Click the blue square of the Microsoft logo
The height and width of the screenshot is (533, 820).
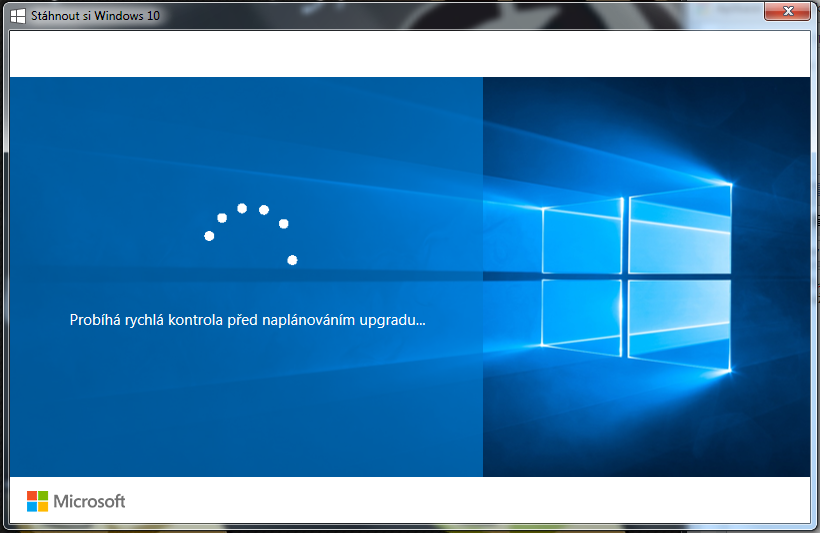tap(32, 507)
